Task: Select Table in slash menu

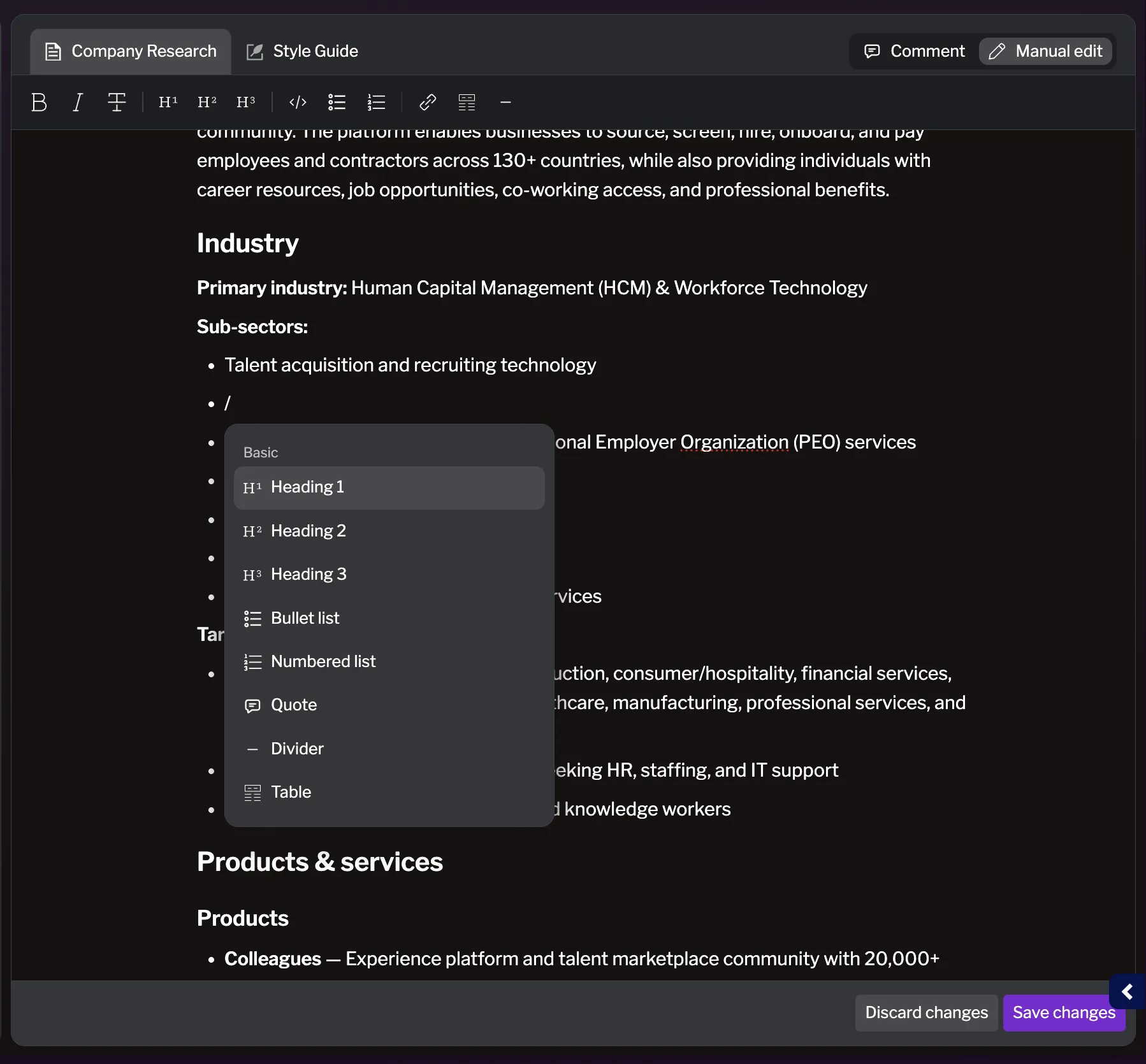Action: click(x=389, y=792)
